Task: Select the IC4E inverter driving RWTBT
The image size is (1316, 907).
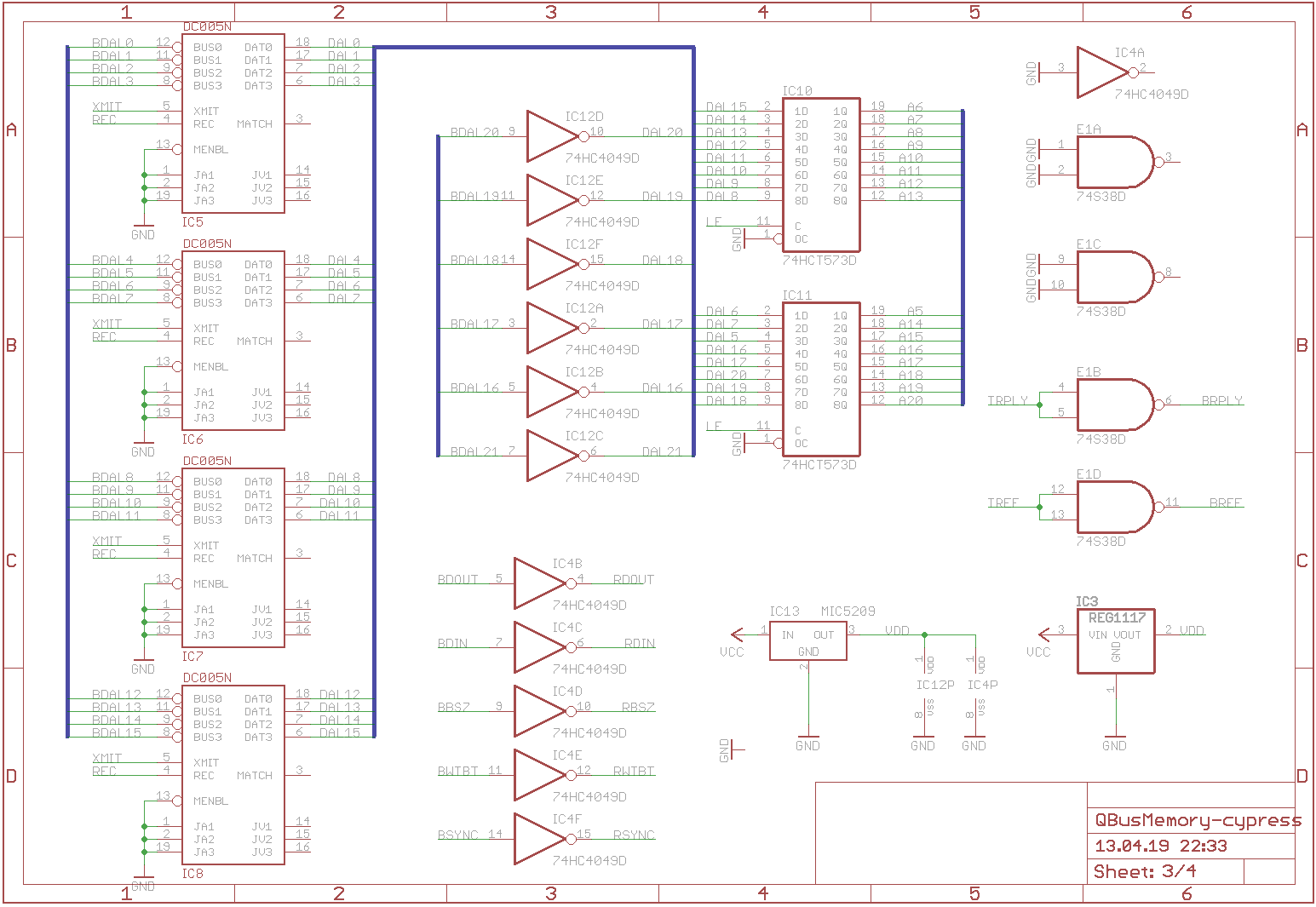Action: (x=545, y=775)
